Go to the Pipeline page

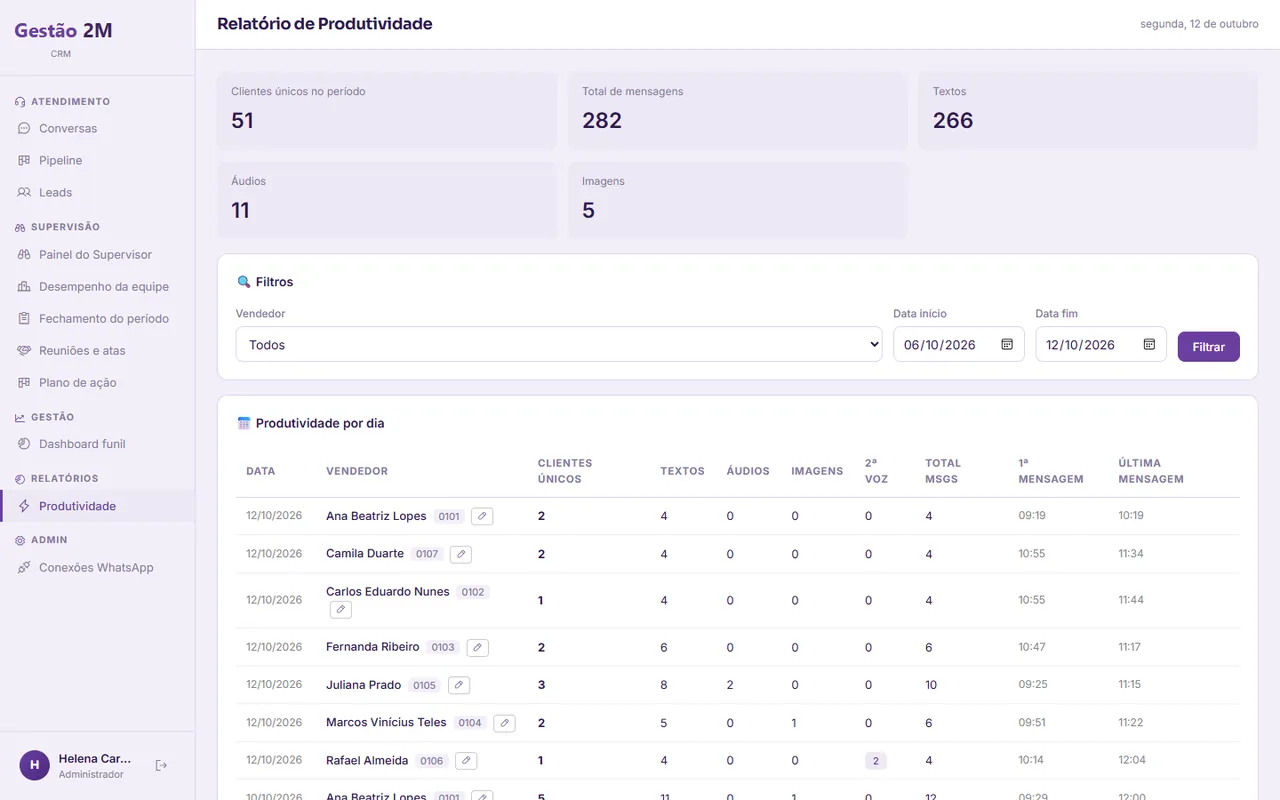[97, 160]
